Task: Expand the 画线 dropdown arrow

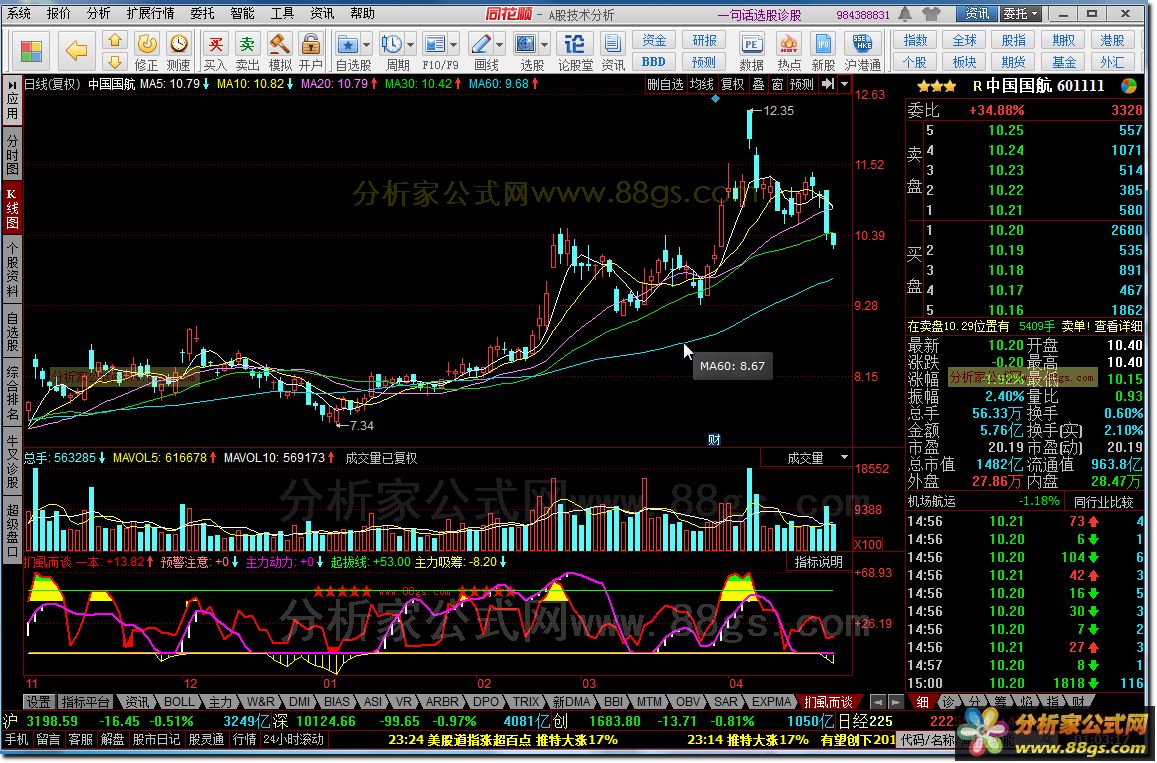Action: [x=499, y=44]
